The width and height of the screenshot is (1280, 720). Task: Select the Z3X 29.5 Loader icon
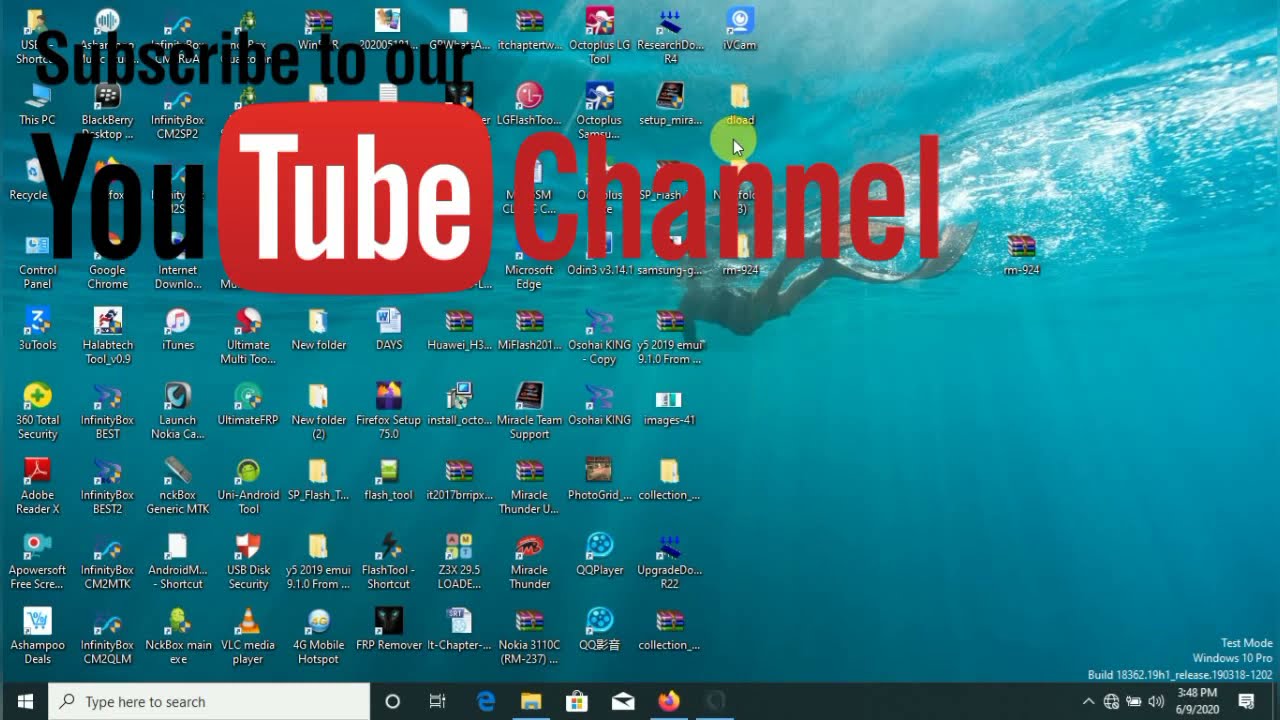(x=459, y=561)
